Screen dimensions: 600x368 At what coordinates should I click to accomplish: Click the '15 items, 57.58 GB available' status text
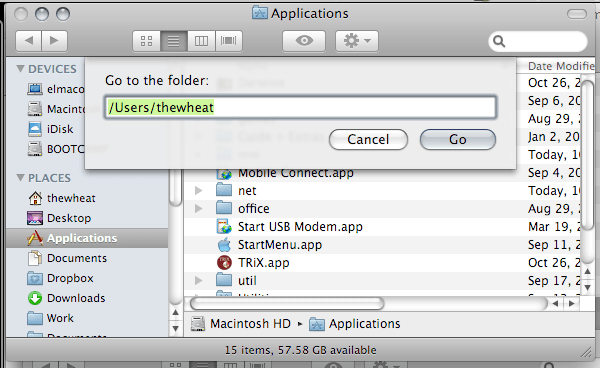300,350
